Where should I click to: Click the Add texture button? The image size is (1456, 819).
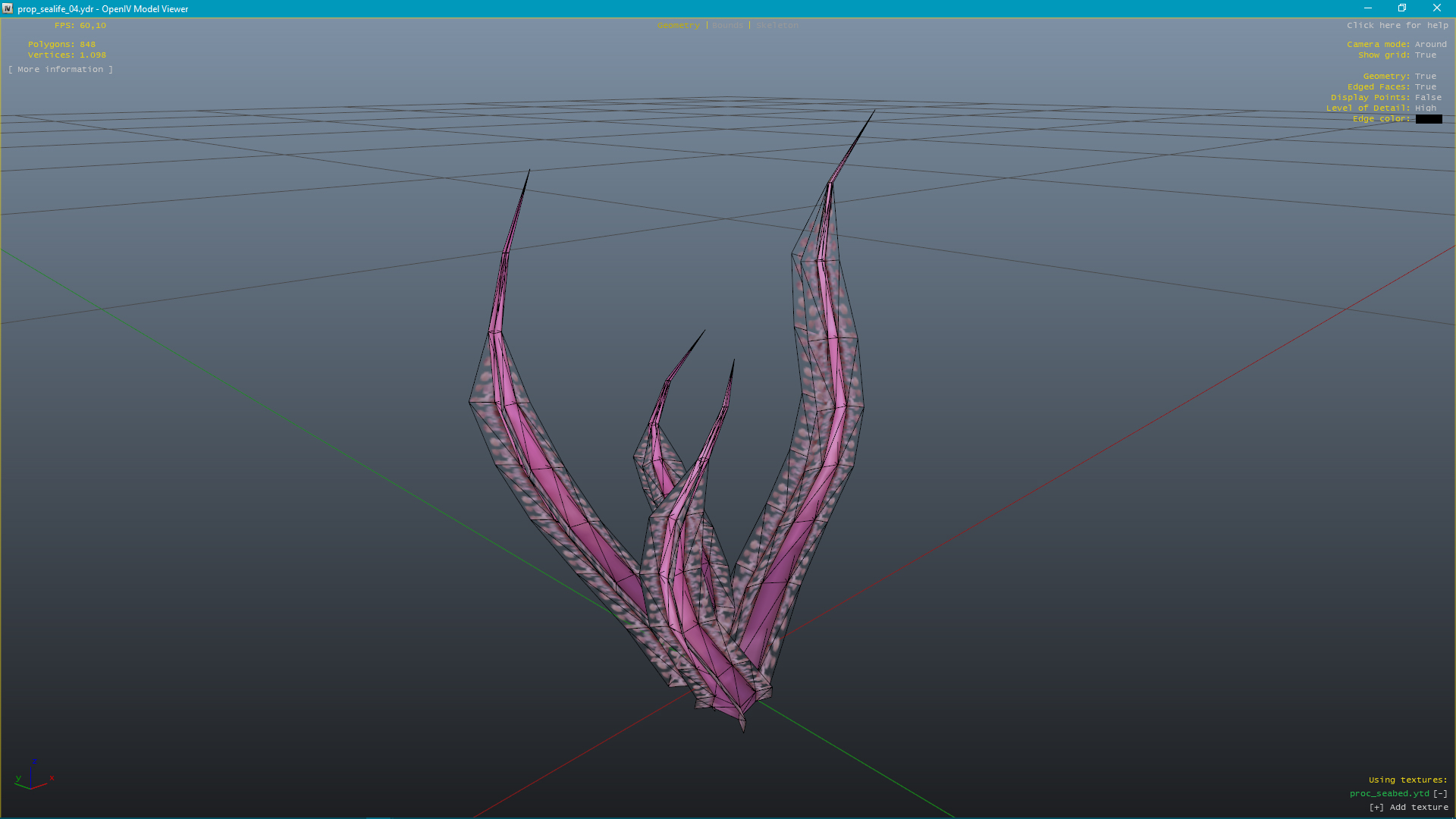pos(1409,807)
